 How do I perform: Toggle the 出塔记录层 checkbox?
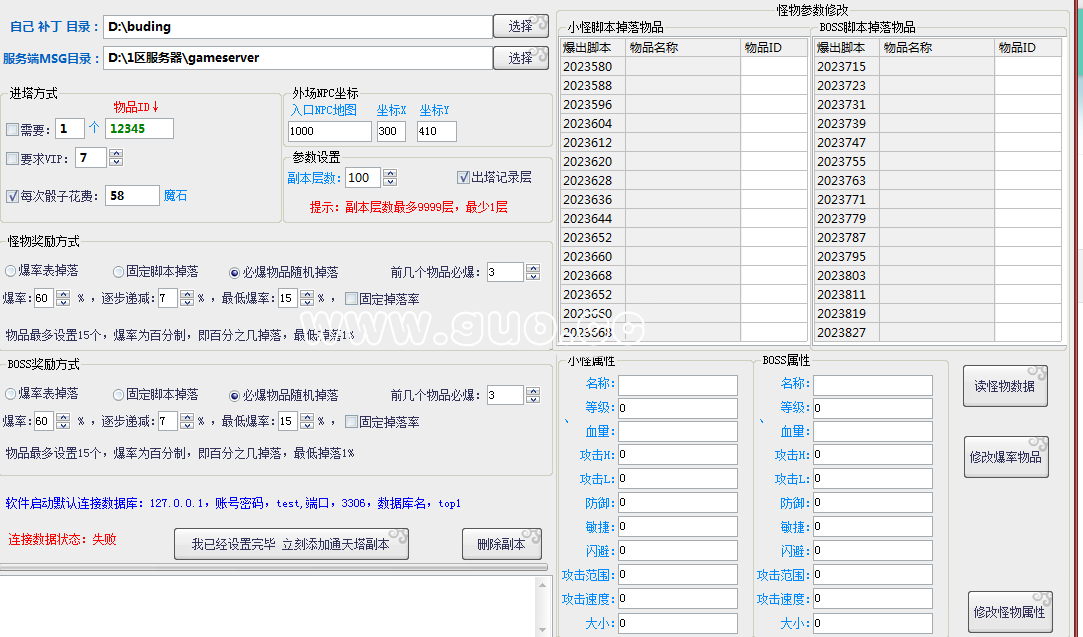pos(463,177)
